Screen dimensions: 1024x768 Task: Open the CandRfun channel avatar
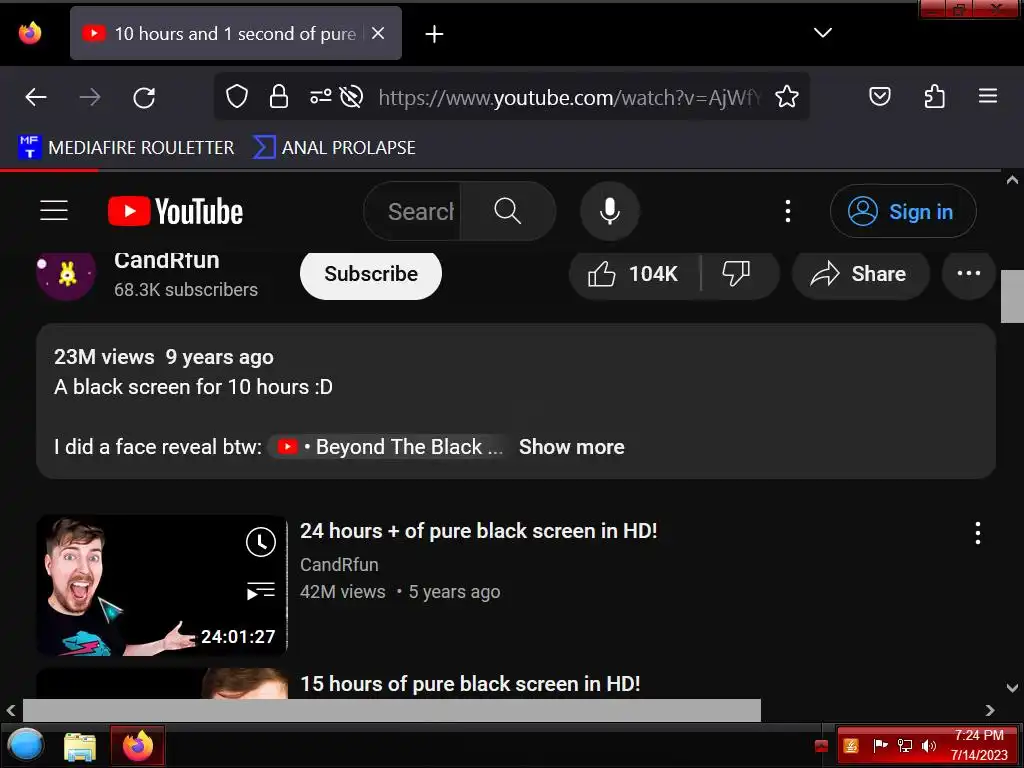click(x=65, y=273)
